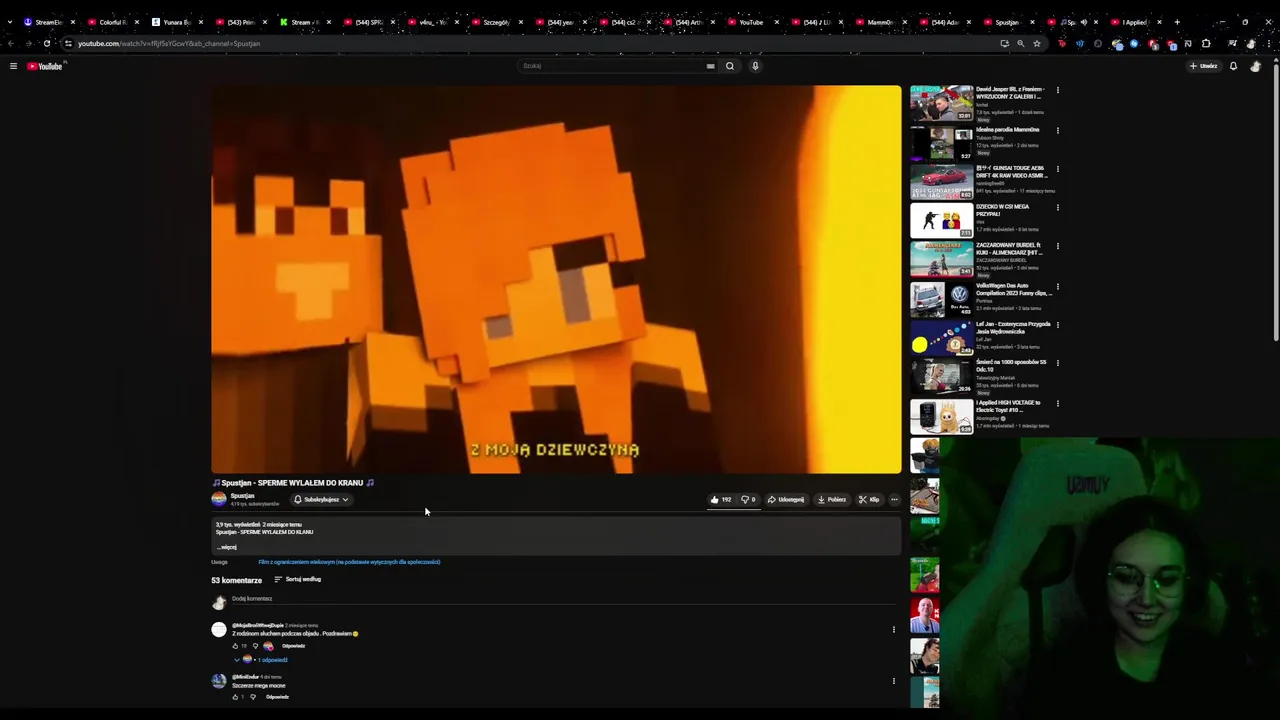Open the Sortuj według sort menu
The height and width of the screenshot is (720, 1280).
coord(298,580)
